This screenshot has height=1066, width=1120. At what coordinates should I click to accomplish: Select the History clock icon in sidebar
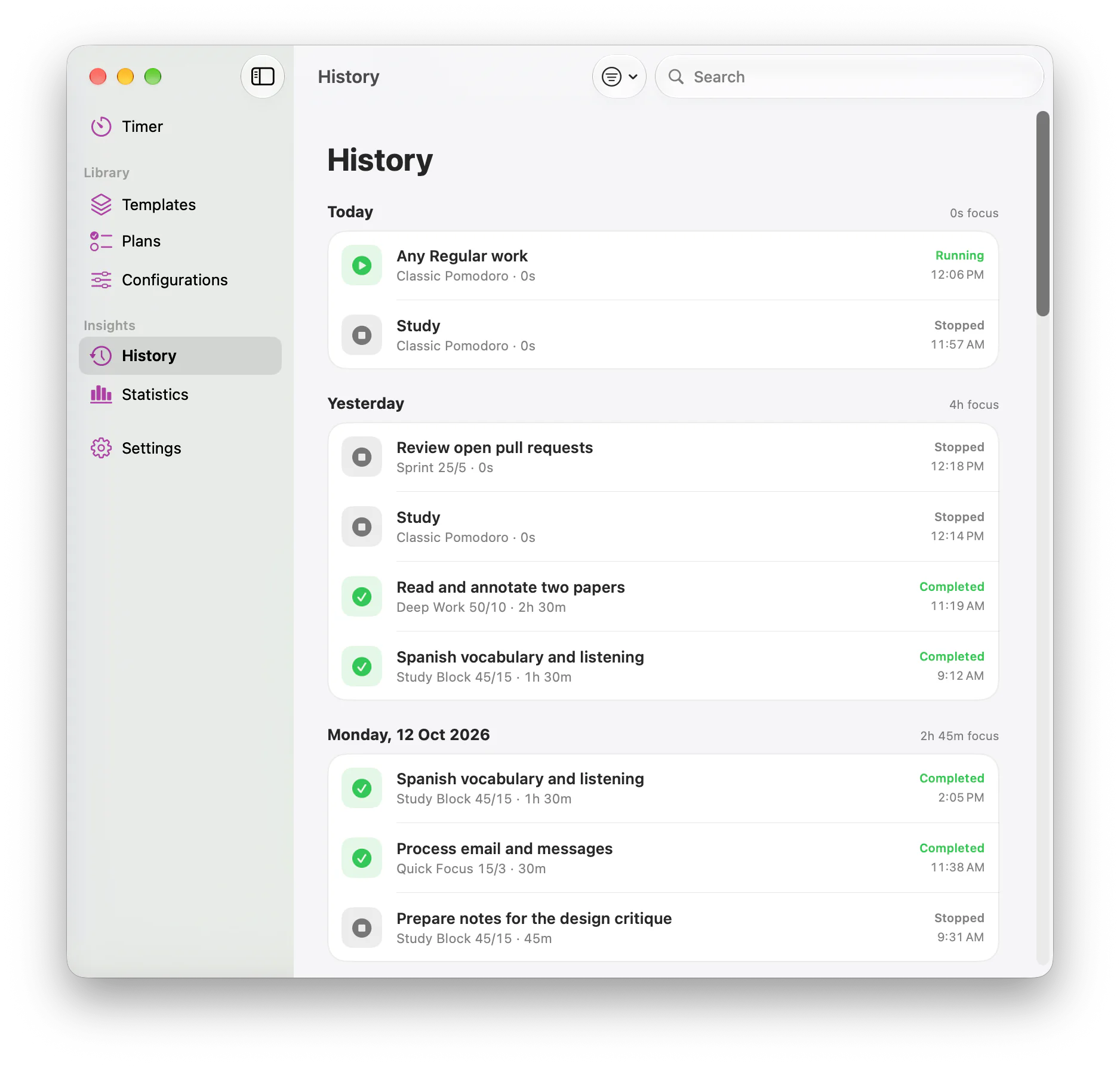pos(101,356)
